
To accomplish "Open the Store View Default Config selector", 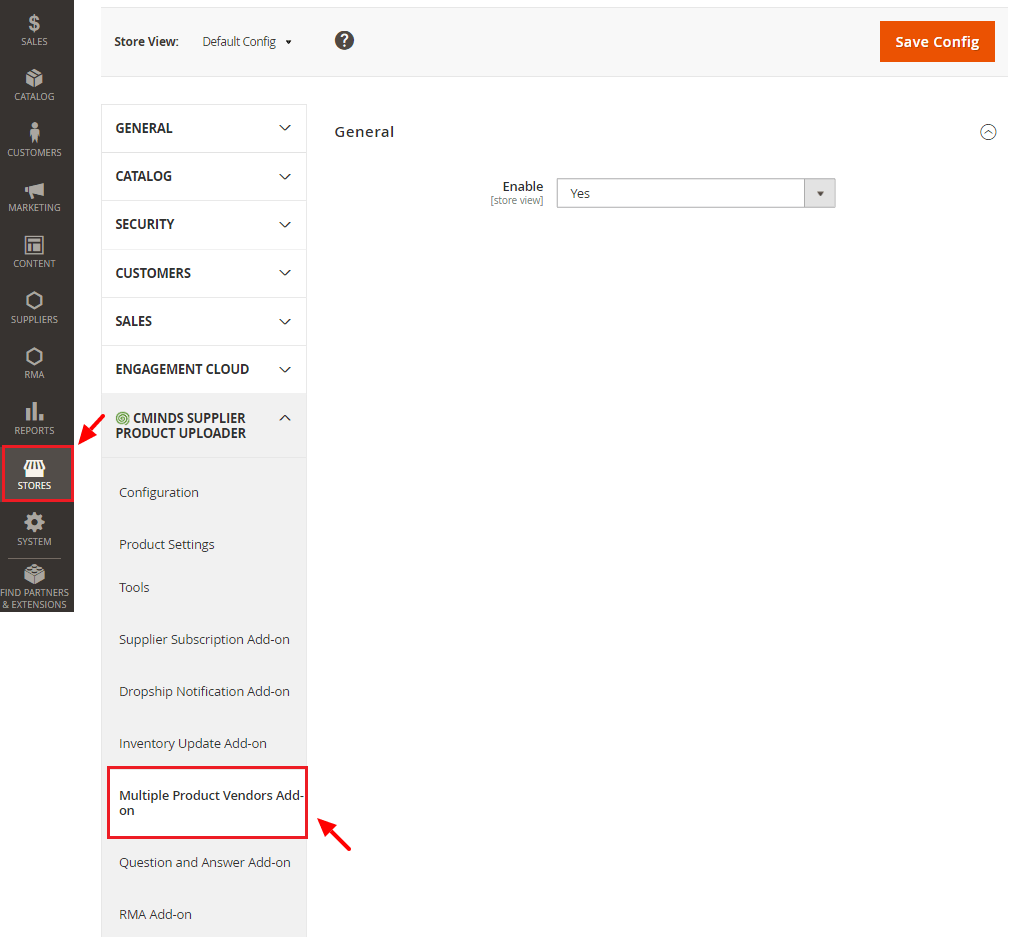I will coord(246,42).
